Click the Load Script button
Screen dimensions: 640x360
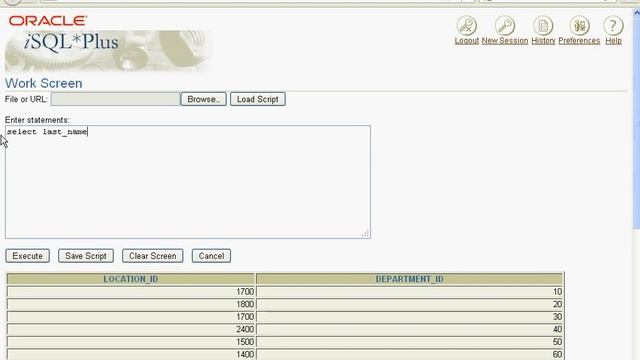pos(258,99)
